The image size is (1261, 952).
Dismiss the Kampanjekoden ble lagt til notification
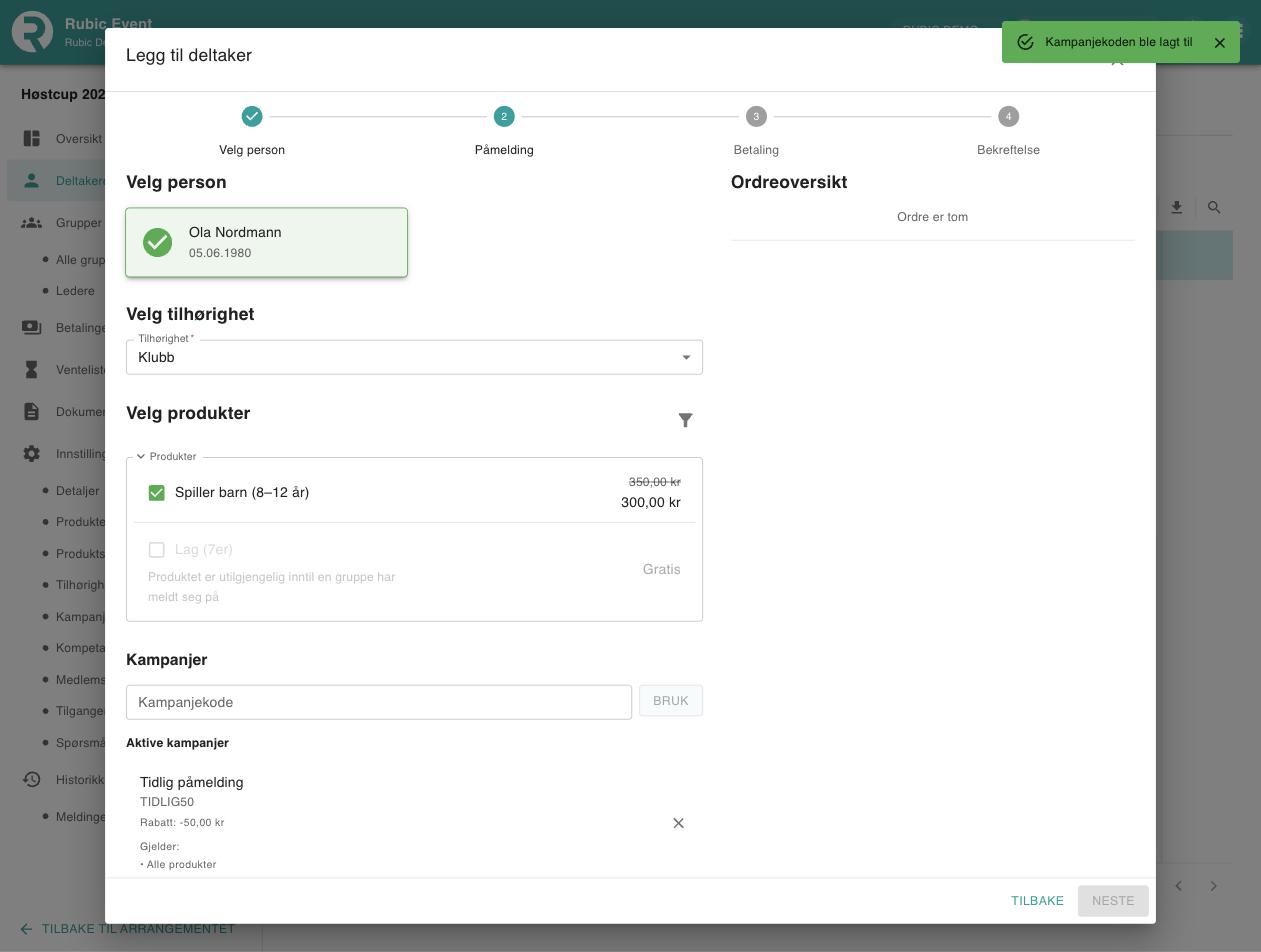click(x=1219, y=42)
